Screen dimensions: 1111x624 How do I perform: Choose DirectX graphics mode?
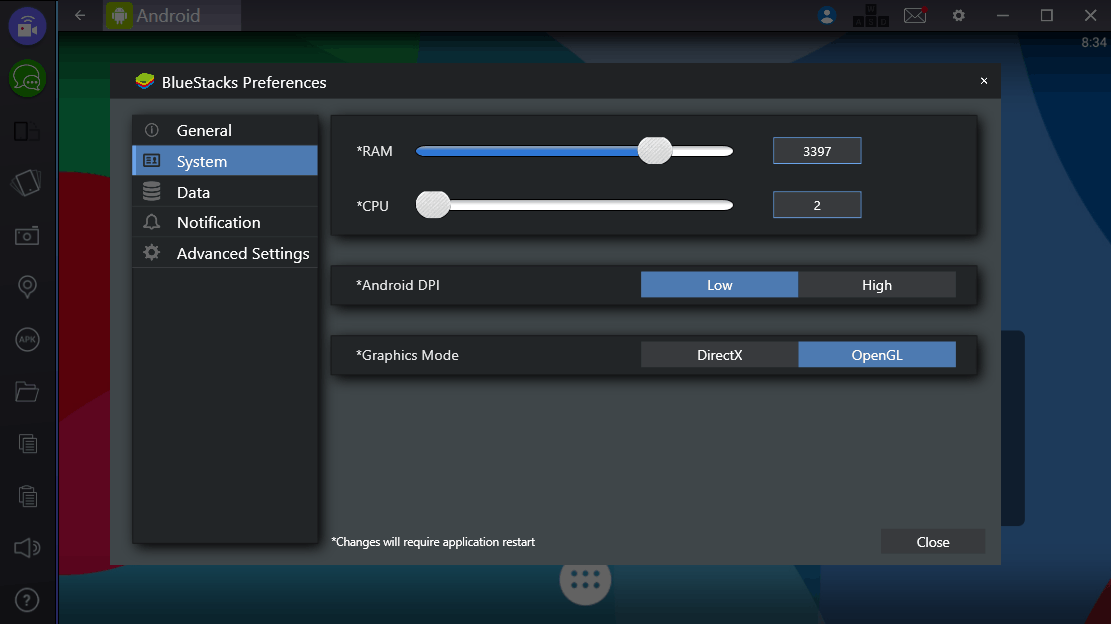[719, 355]
